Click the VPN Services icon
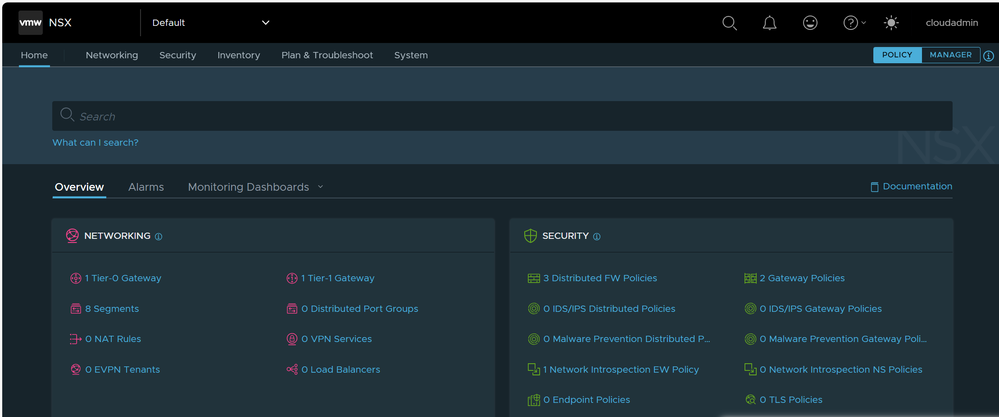Screen dimensions: 999x417 [292, 339]
